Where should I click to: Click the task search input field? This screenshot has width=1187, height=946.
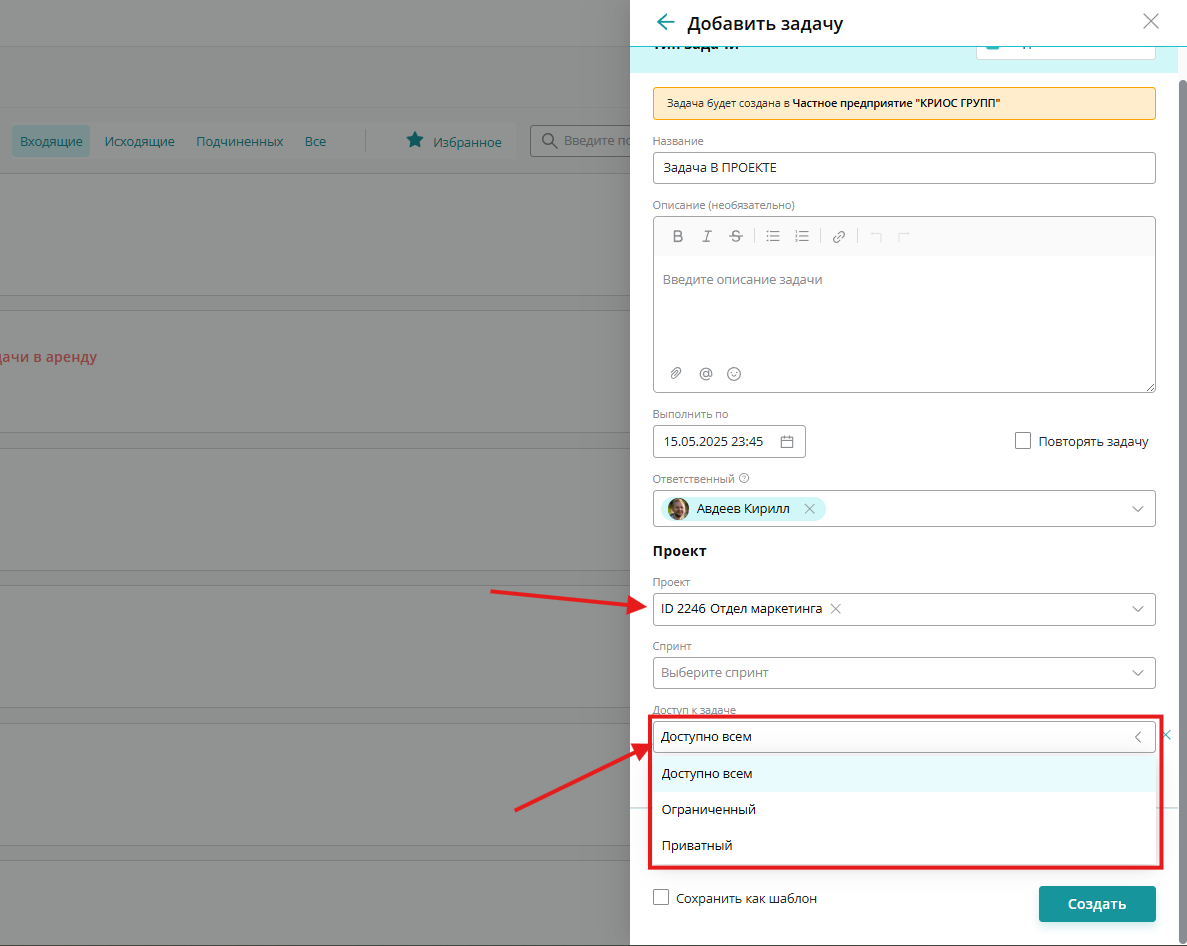581,141
